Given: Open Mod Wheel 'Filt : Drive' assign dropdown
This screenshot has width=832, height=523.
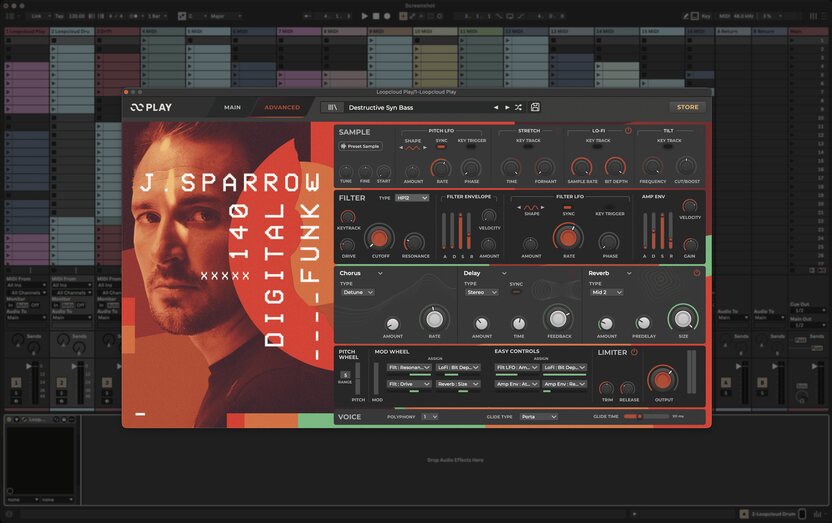Looking at the screenshot, I should [x=409, y=384].
